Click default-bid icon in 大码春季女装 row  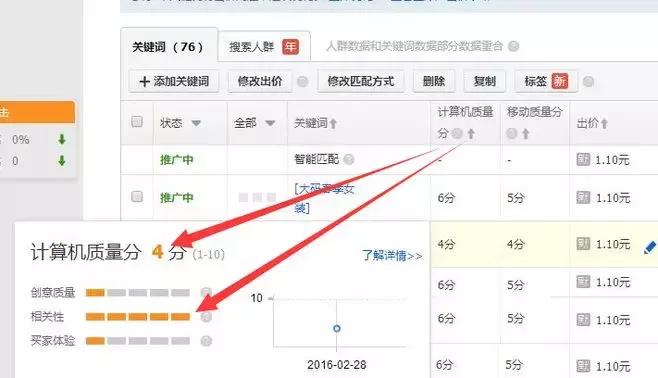pyautogui.click(x=583, y=197)
